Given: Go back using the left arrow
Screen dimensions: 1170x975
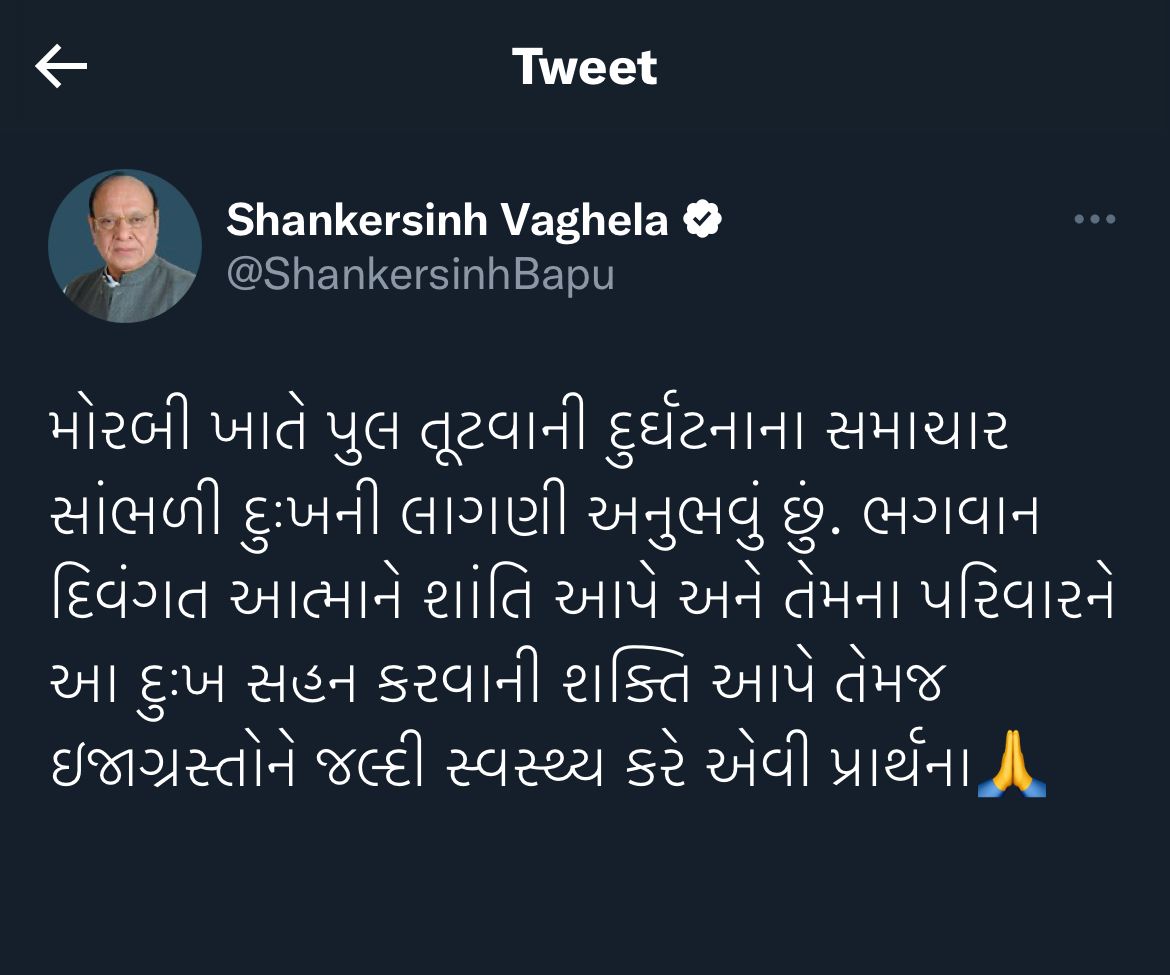Looking at the screenshot, I should (61, 66).
